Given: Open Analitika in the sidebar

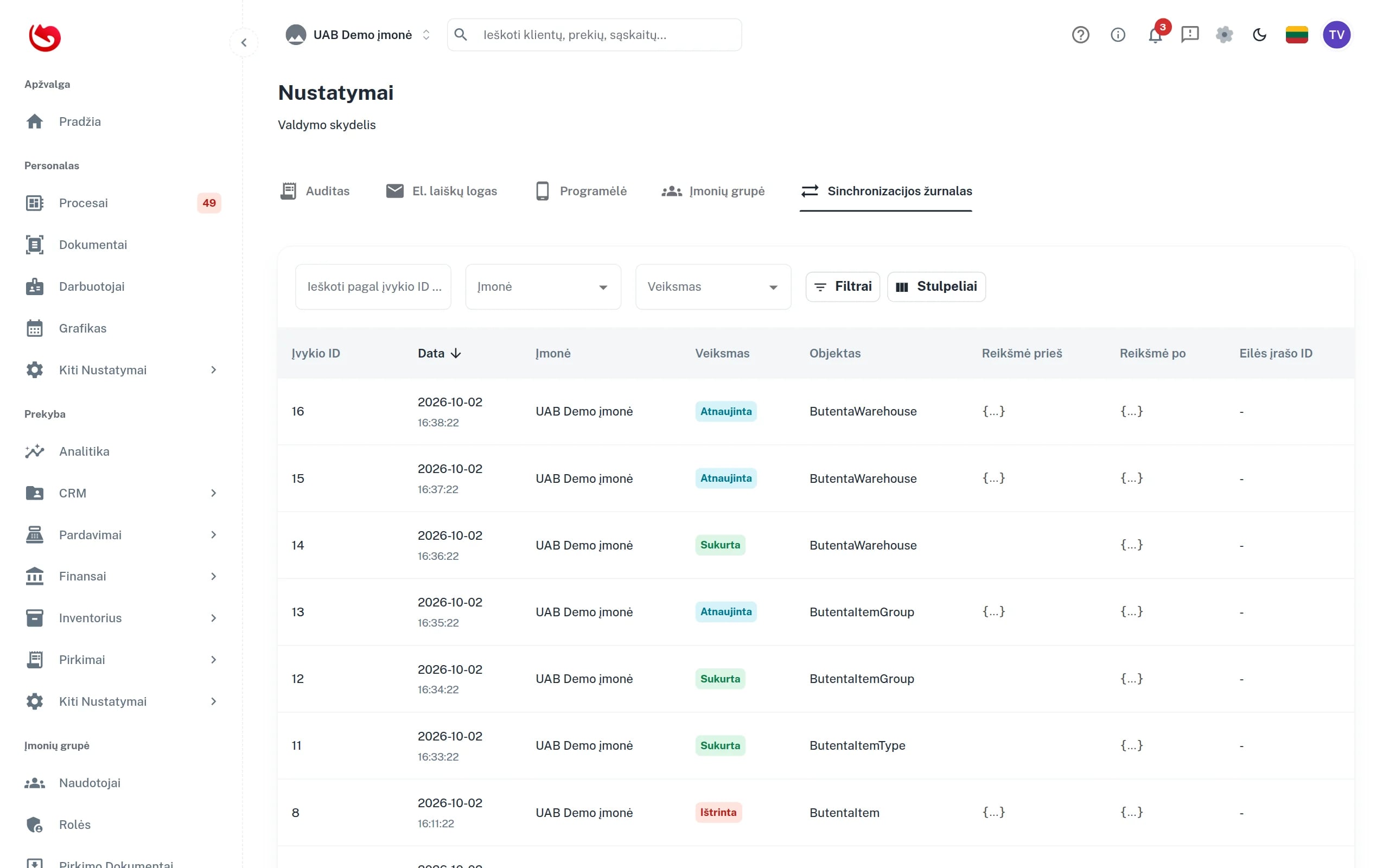Looking at the screenshot, I should pyautogui.click(x=122, y=451).
